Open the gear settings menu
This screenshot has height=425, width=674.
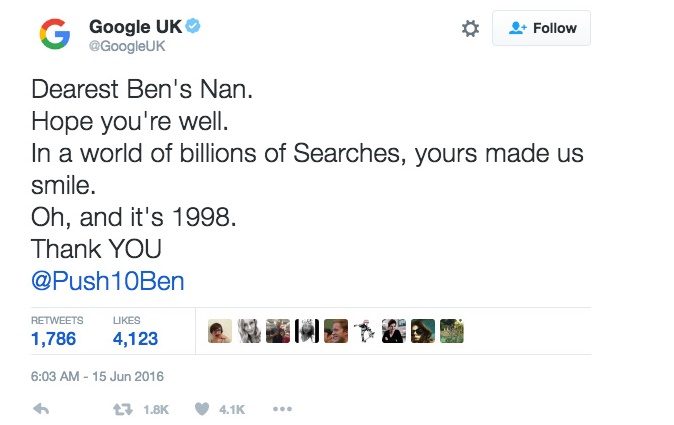(x=470, y=29)
